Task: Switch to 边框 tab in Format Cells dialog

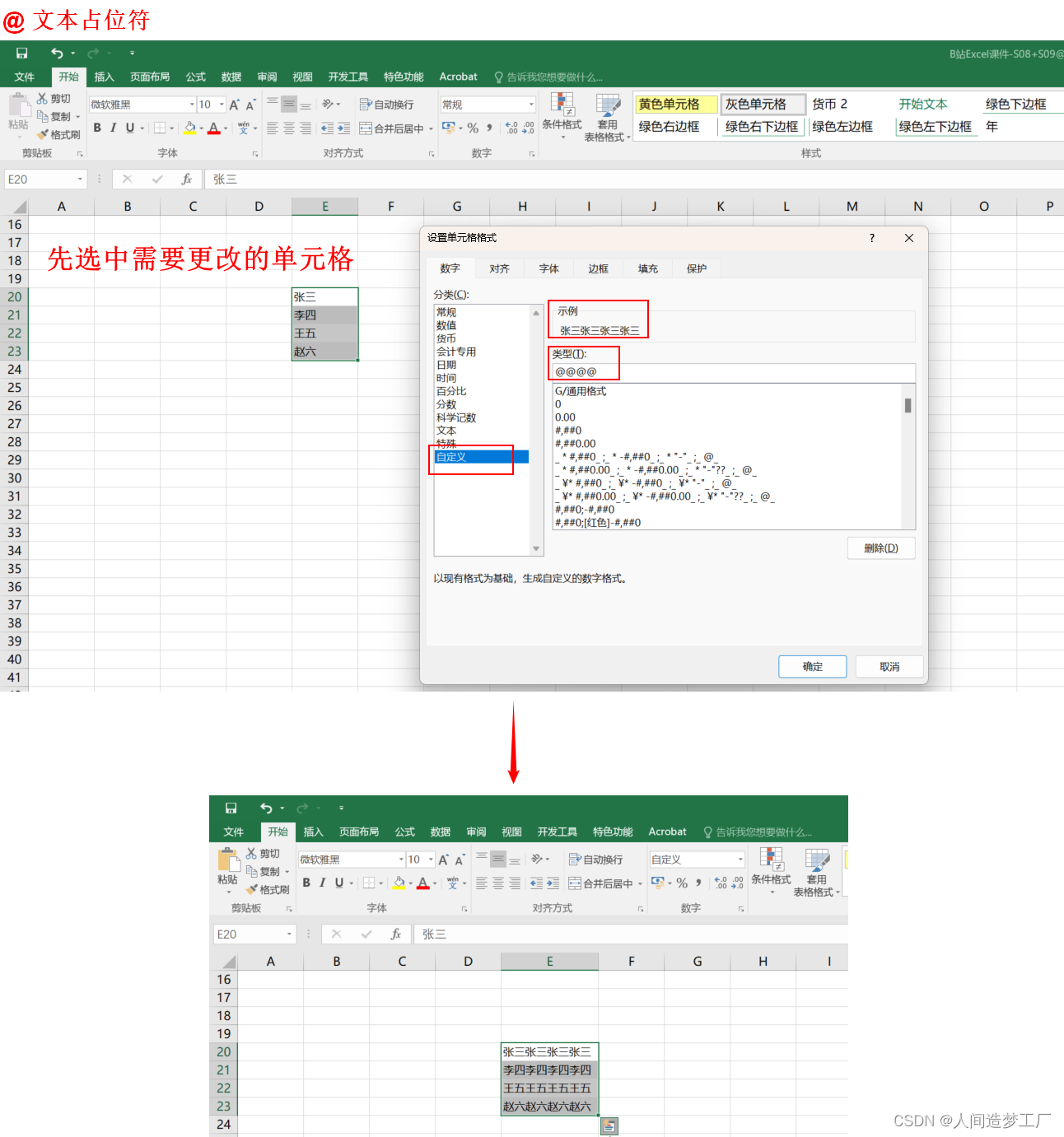Action: (598, 268)
